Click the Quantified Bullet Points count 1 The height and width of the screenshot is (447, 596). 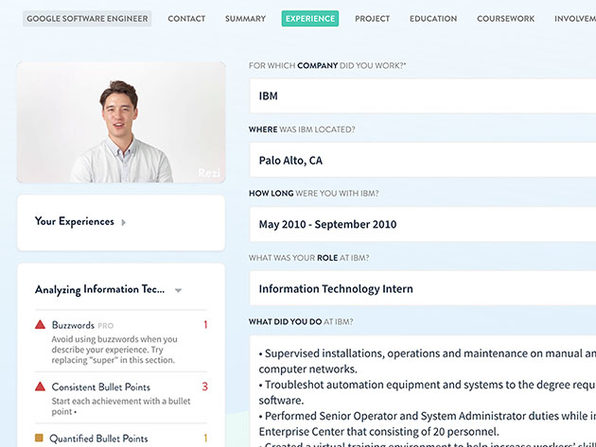pyautogui.click(x=205, y=438)
